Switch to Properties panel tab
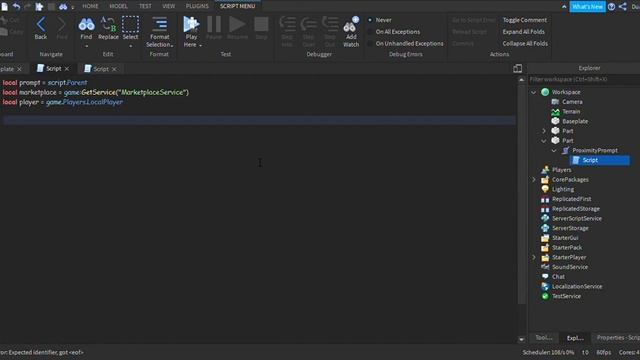The width and height of the screenshot is (640, 360). point(618,338)
